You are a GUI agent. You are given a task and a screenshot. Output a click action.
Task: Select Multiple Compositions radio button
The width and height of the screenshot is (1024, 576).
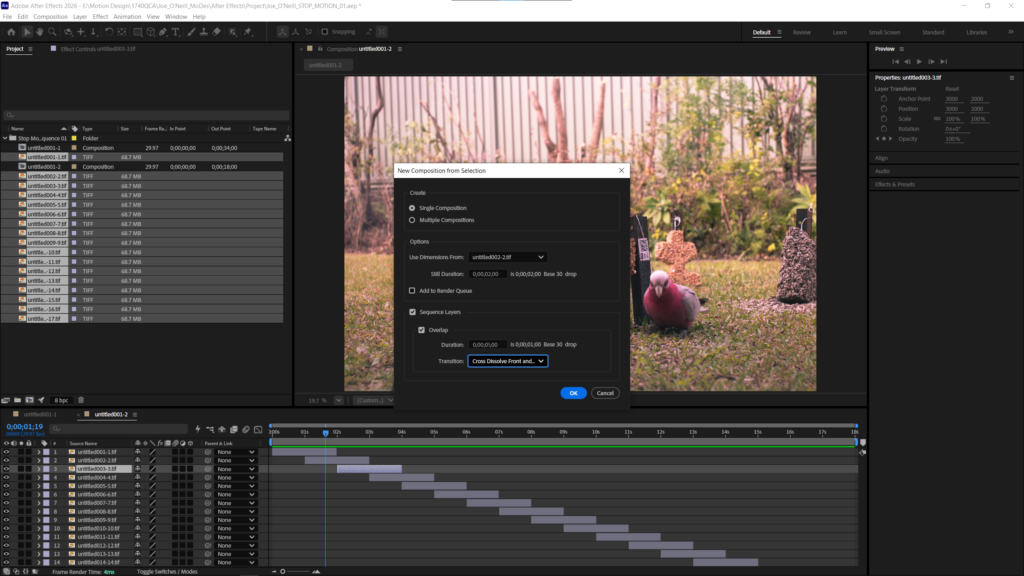click(x=412, y=220)
